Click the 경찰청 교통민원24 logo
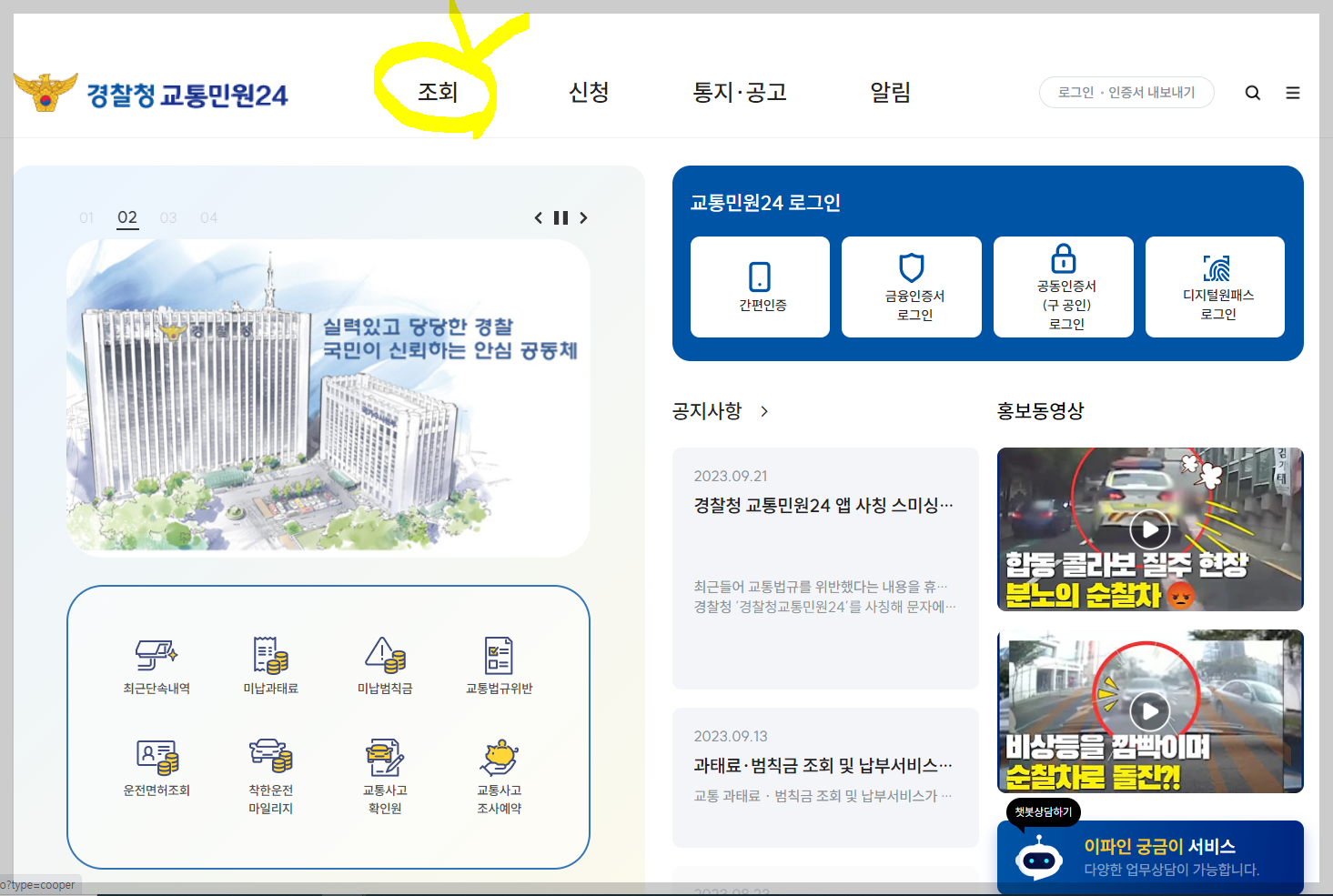 click(x=151, y=93)
